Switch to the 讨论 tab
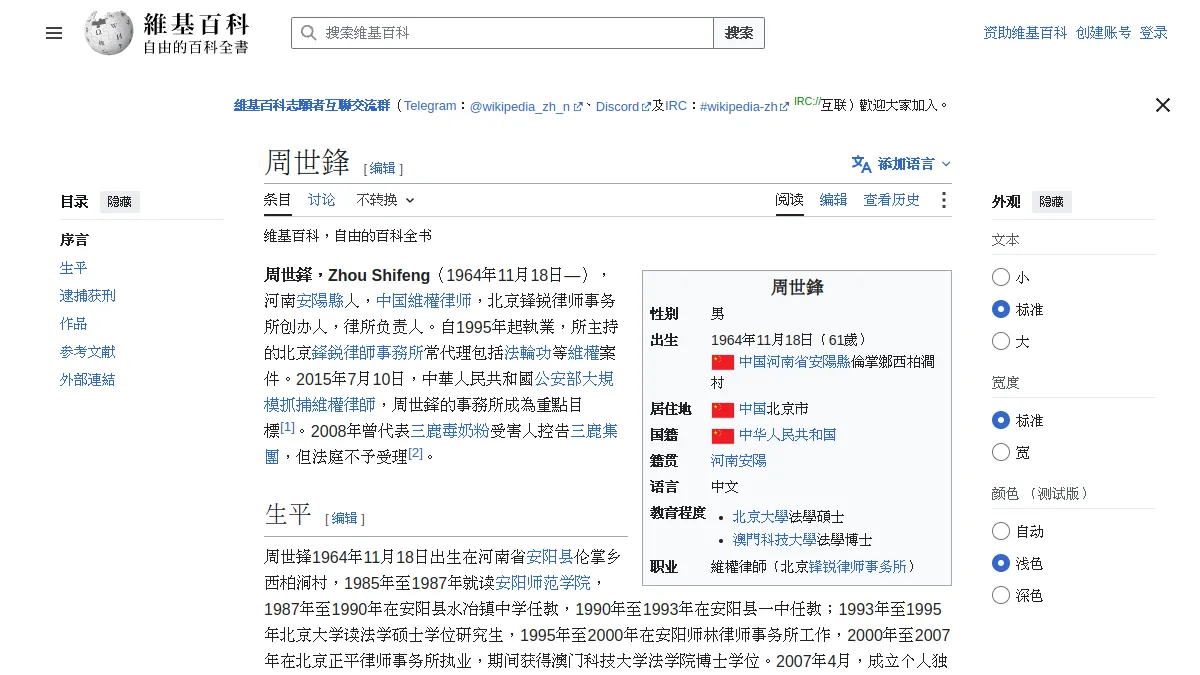Screen dimensions: 1200x675 322,200
